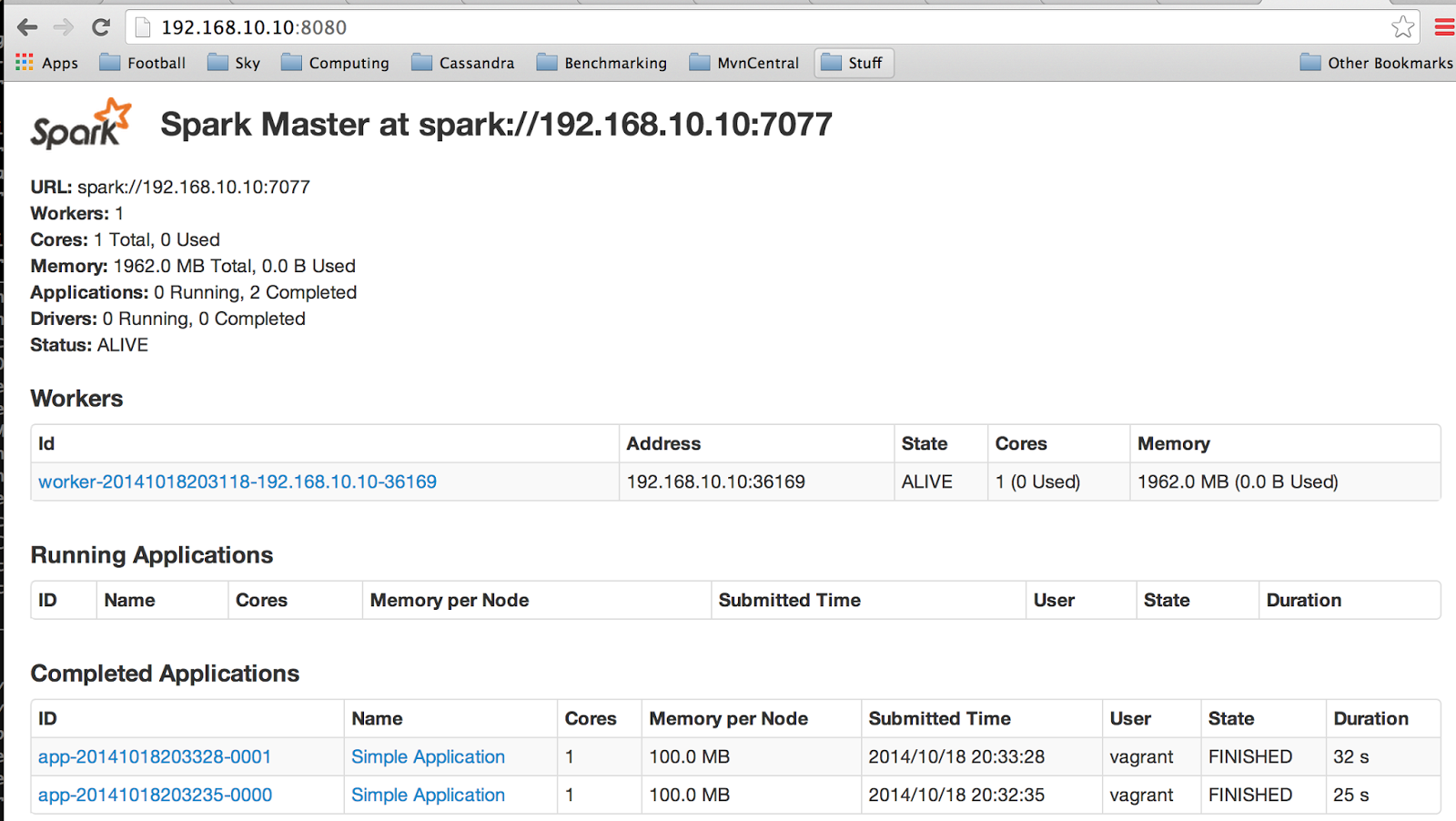Click the worker State cell showing ALIVE

pos(941,481)
